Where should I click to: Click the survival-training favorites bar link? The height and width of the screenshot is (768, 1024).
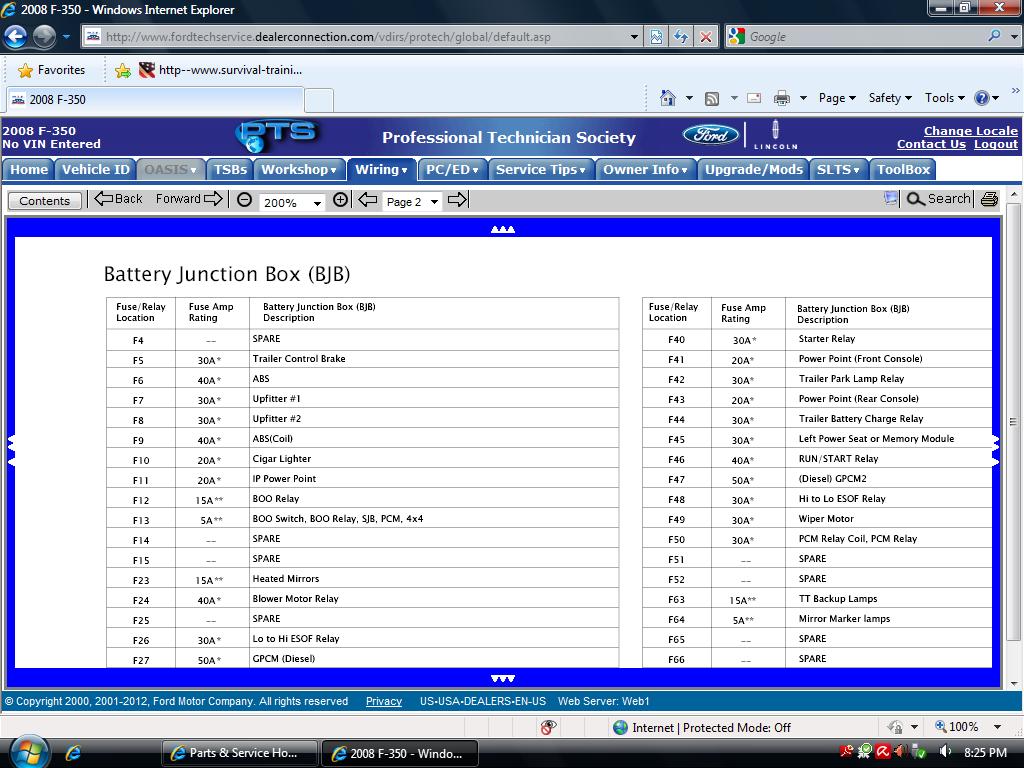(x=220, y=70)
